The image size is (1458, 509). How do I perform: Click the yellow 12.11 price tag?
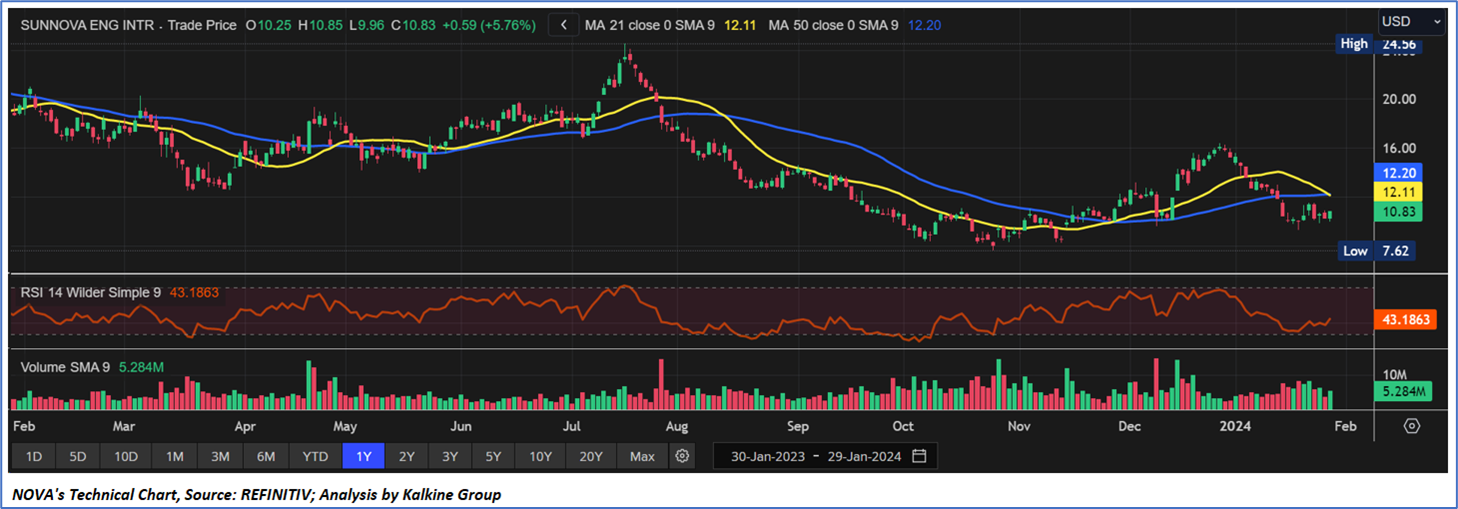pos(1399,191)
